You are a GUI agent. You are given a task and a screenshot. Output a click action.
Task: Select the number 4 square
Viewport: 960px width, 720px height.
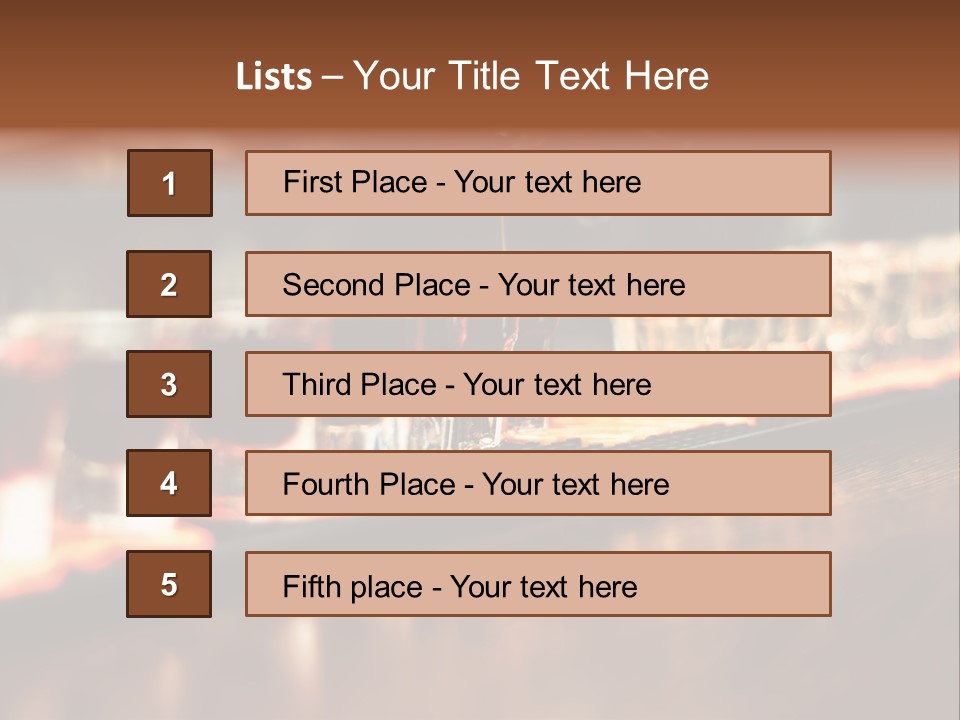pos(169,483)
